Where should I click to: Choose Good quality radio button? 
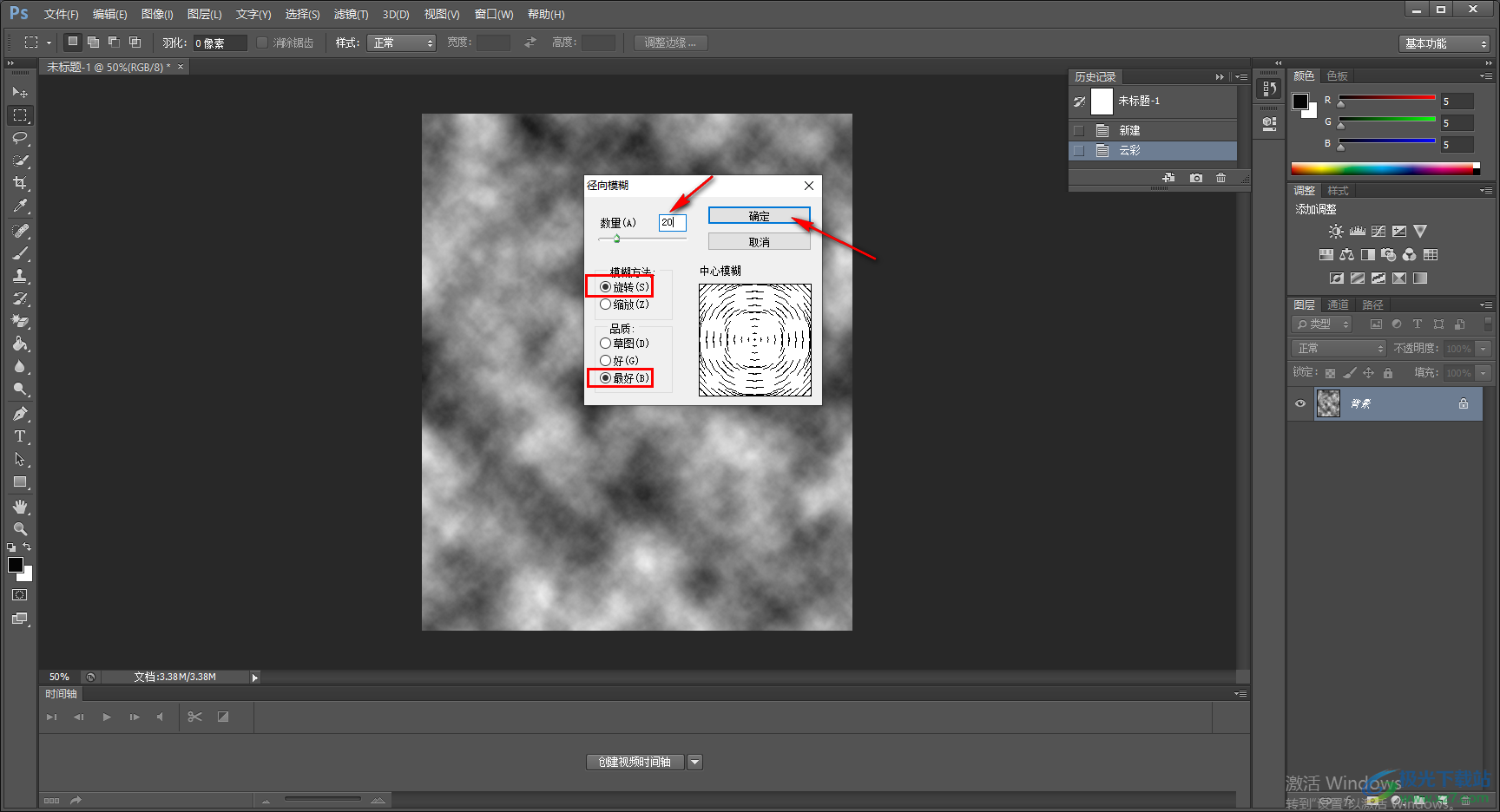(x=605, y=361)
